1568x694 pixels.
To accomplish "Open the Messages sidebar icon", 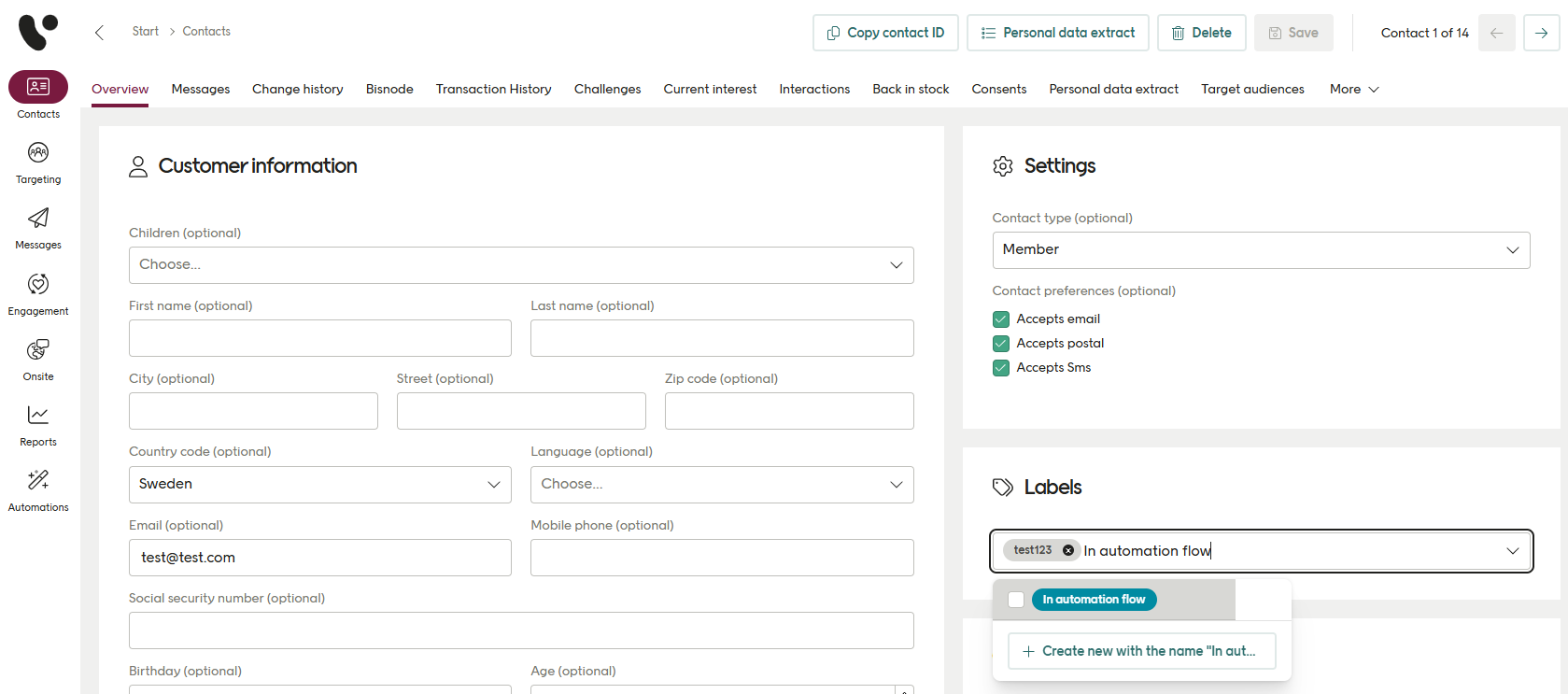I will pos(38,228).
